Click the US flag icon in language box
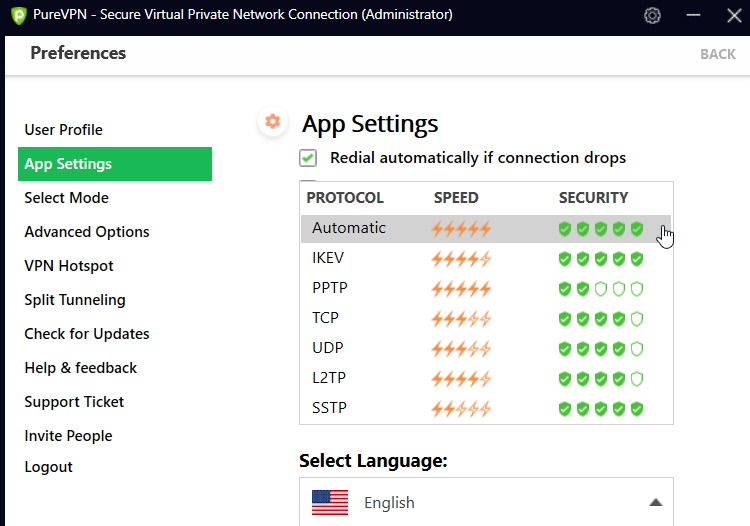This screenshot has width=750, height=526. 330,503
